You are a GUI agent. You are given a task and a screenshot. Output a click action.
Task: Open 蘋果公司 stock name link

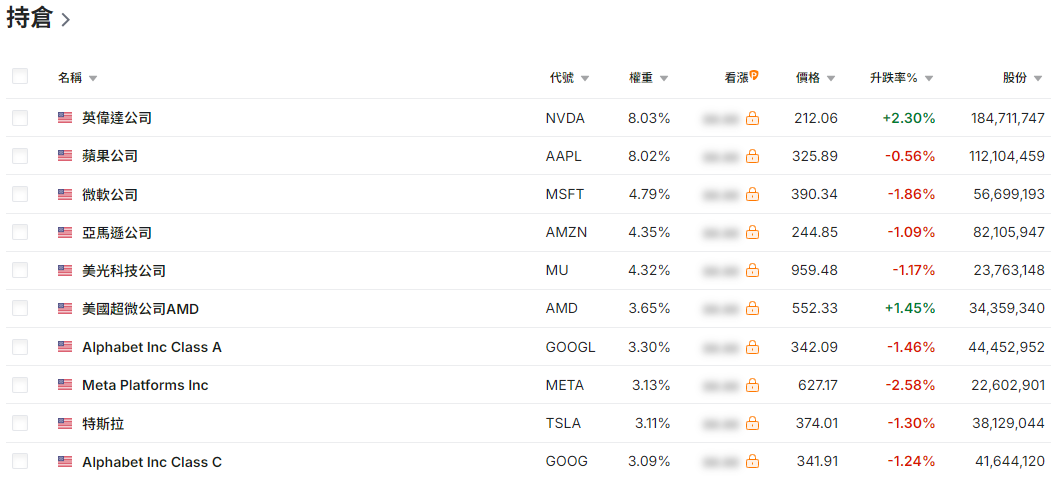110,156
